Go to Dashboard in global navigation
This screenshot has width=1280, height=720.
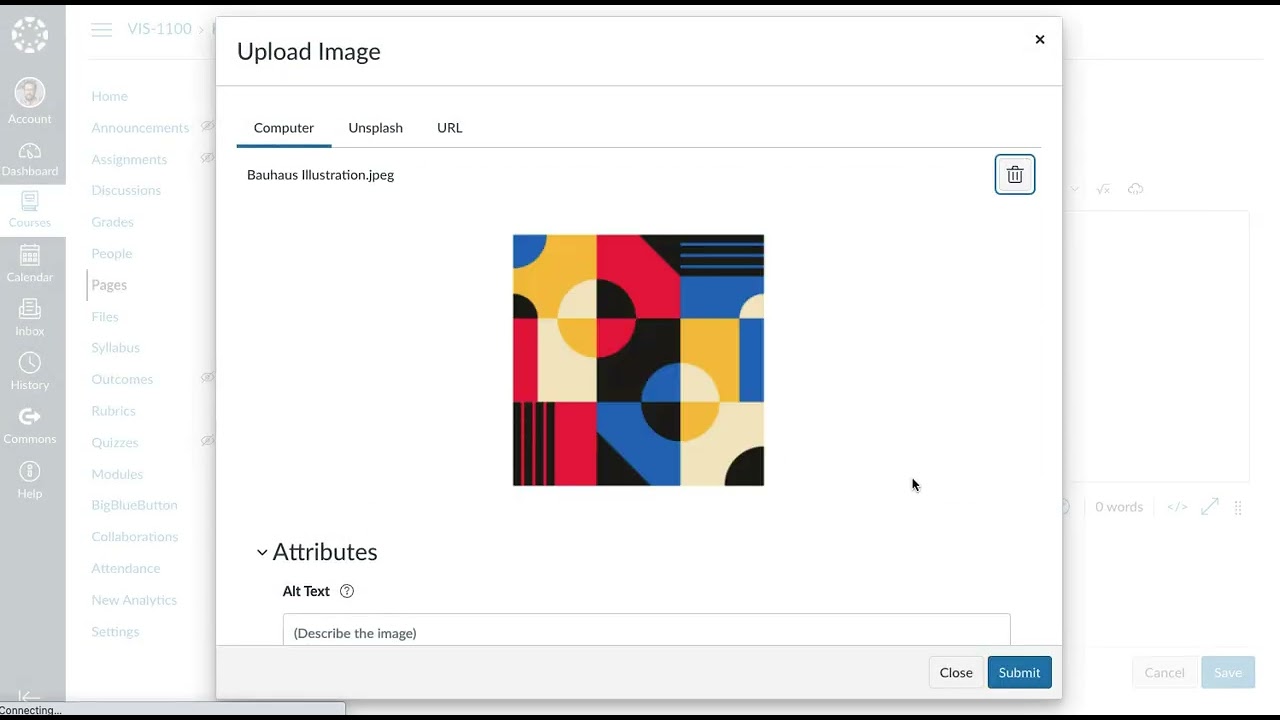point(30,160)
